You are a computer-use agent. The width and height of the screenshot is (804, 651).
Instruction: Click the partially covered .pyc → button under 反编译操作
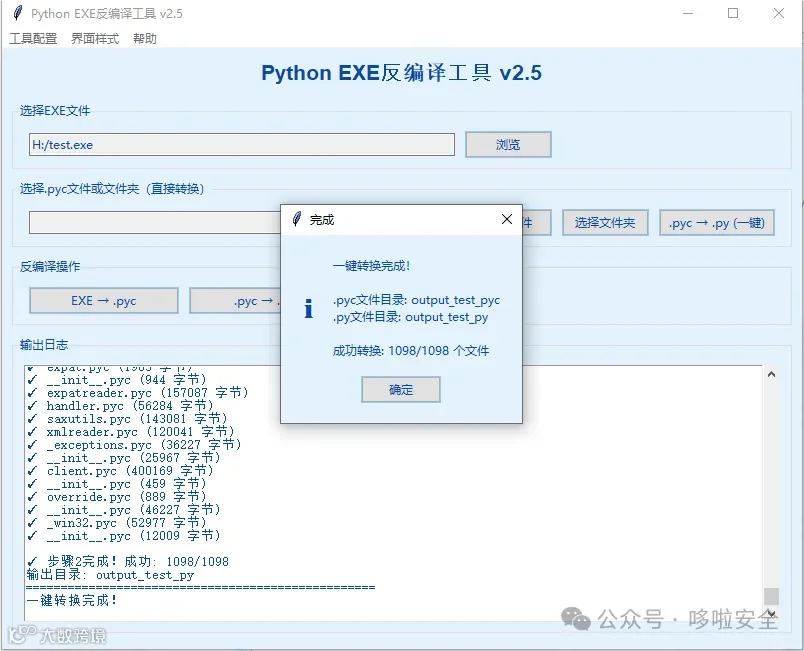click(x=235, y=300)
